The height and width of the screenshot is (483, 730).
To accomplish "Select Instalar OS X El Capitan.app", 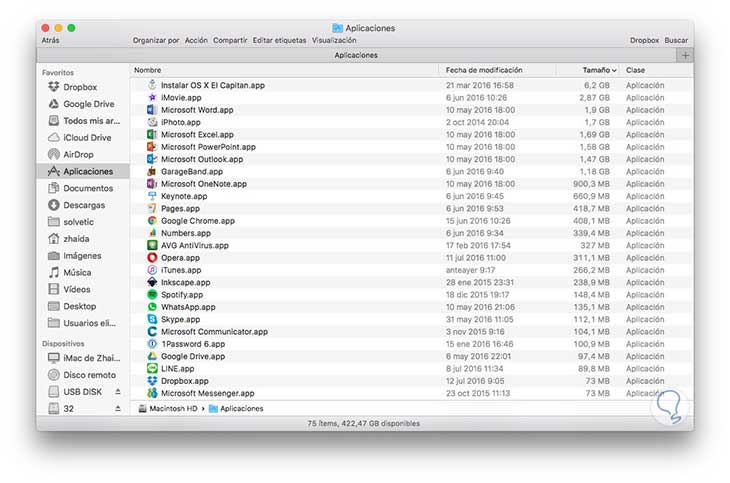I will [x=411, y=85].
